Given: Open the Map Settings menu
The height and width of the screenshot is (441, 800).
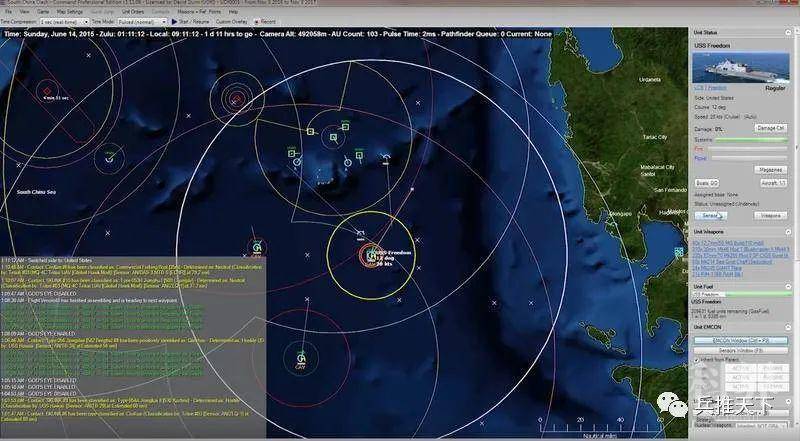Looking at the screenshot, I should [69, 11].
